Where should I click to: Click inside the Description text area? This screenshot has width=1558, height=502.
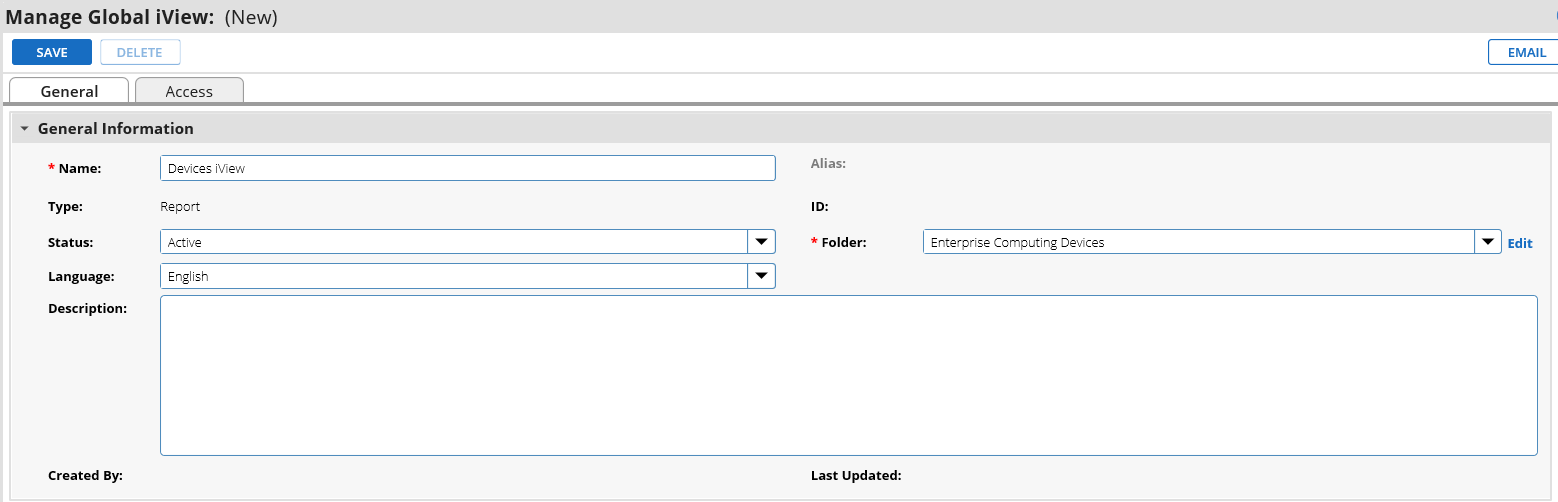[x=849, y=375]
